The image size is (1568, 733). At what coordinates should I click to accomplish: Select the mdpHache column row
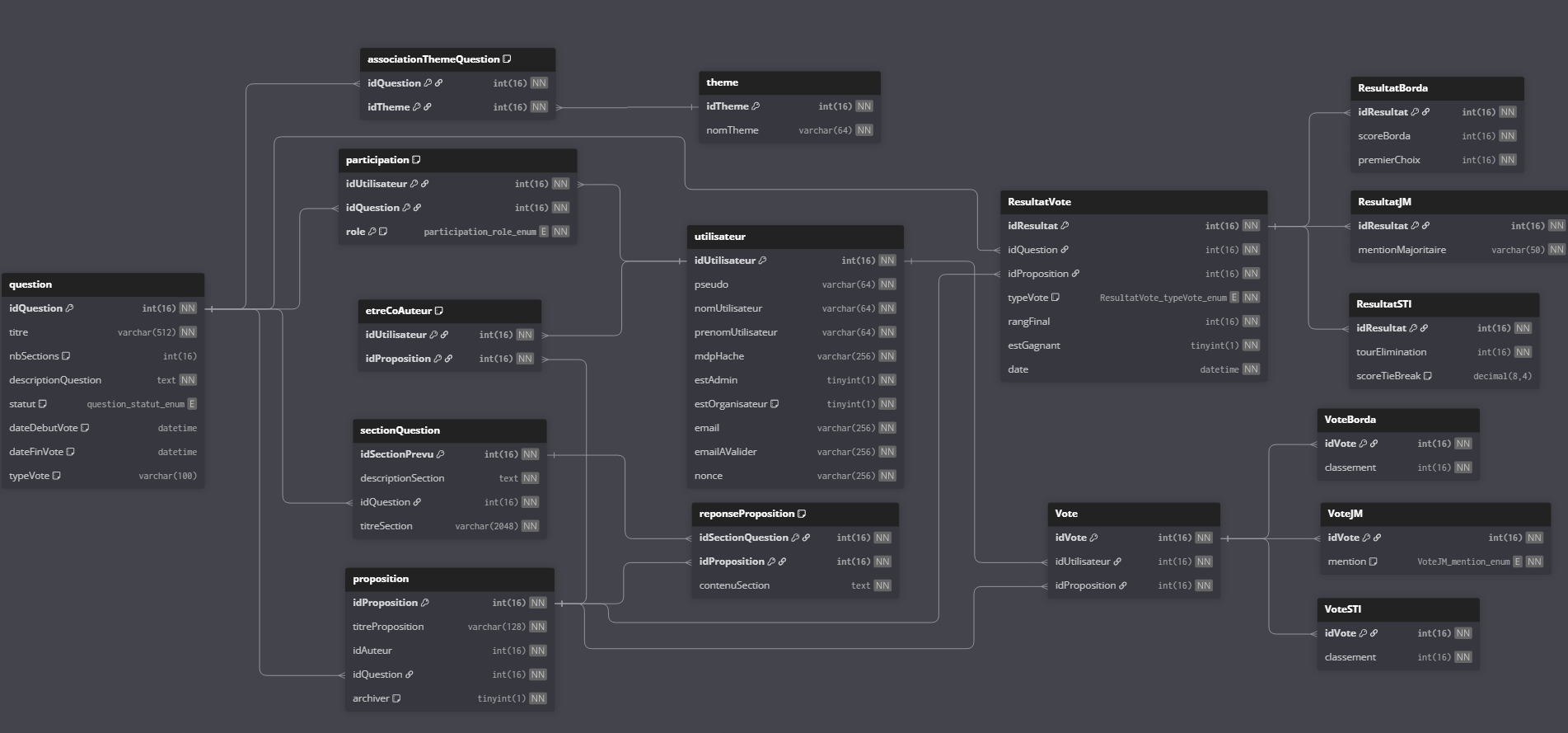click(795, 356)
